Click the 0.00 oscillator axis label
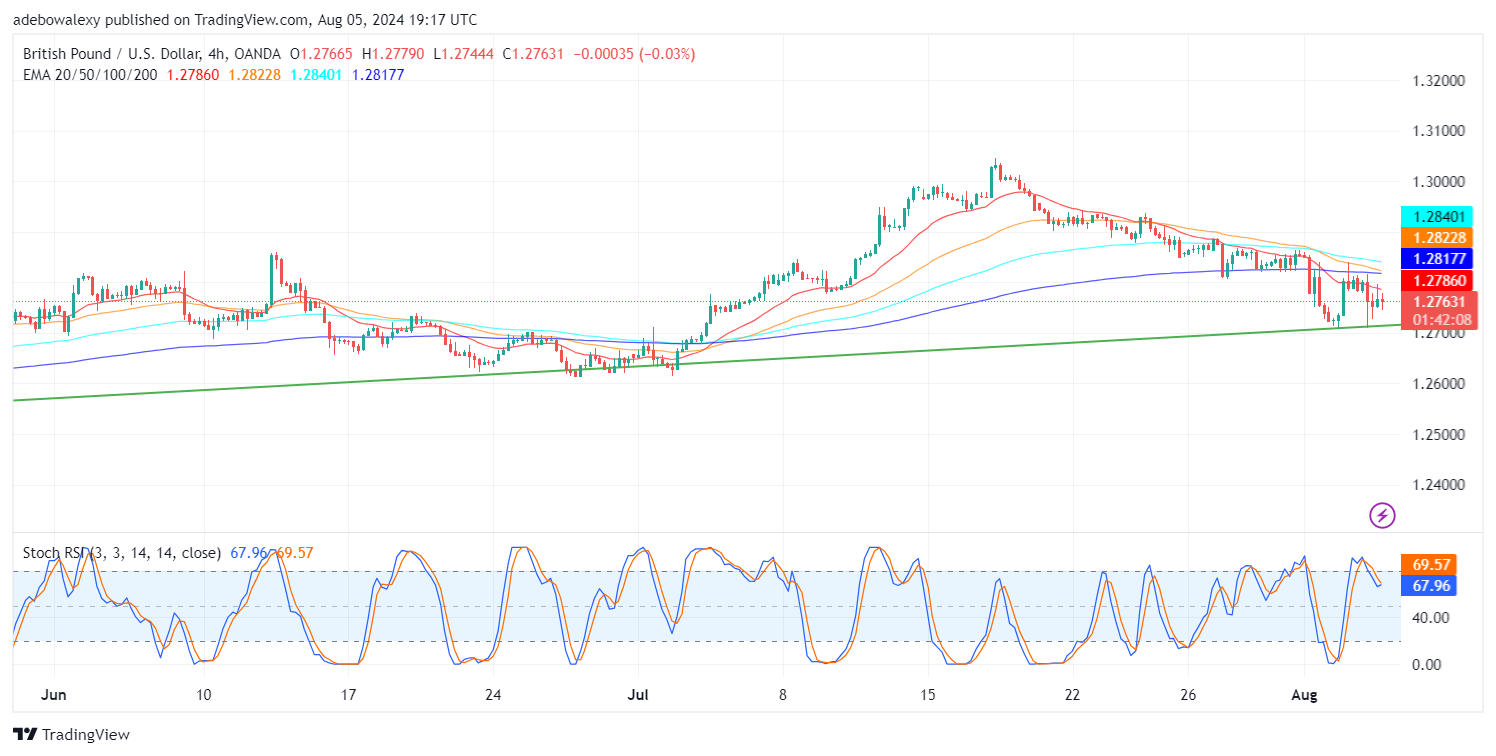 pos(1425,665)
